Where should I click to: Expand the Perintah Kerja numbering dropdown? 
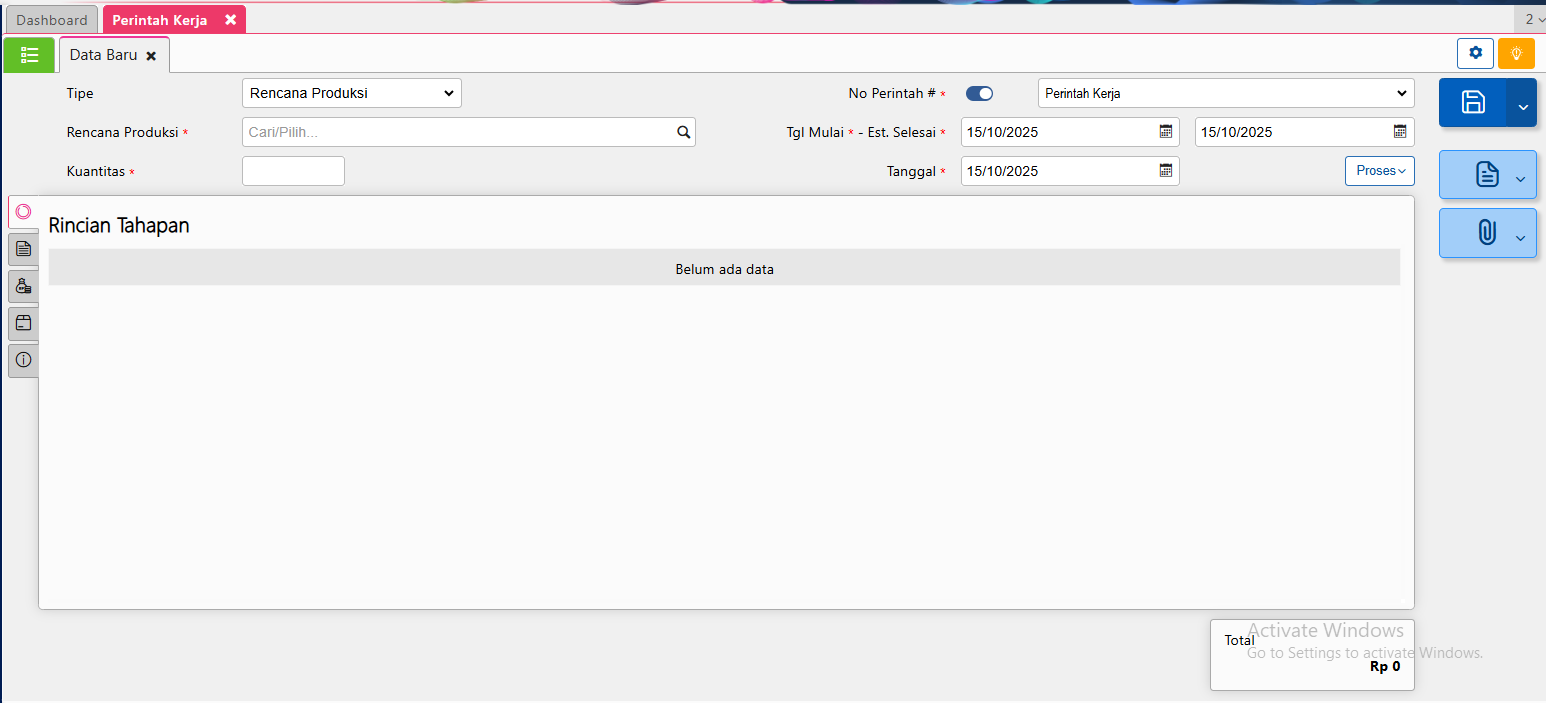pos(1225,94)
